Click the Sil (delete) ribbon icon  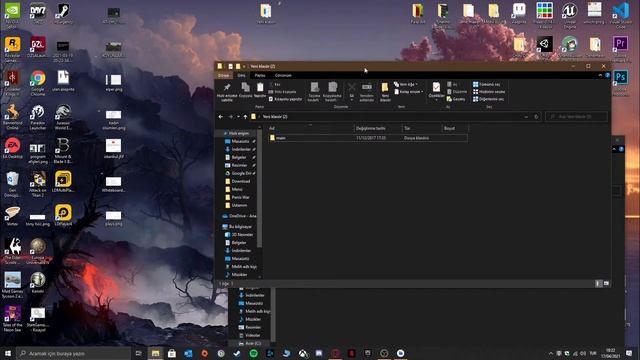351,91
